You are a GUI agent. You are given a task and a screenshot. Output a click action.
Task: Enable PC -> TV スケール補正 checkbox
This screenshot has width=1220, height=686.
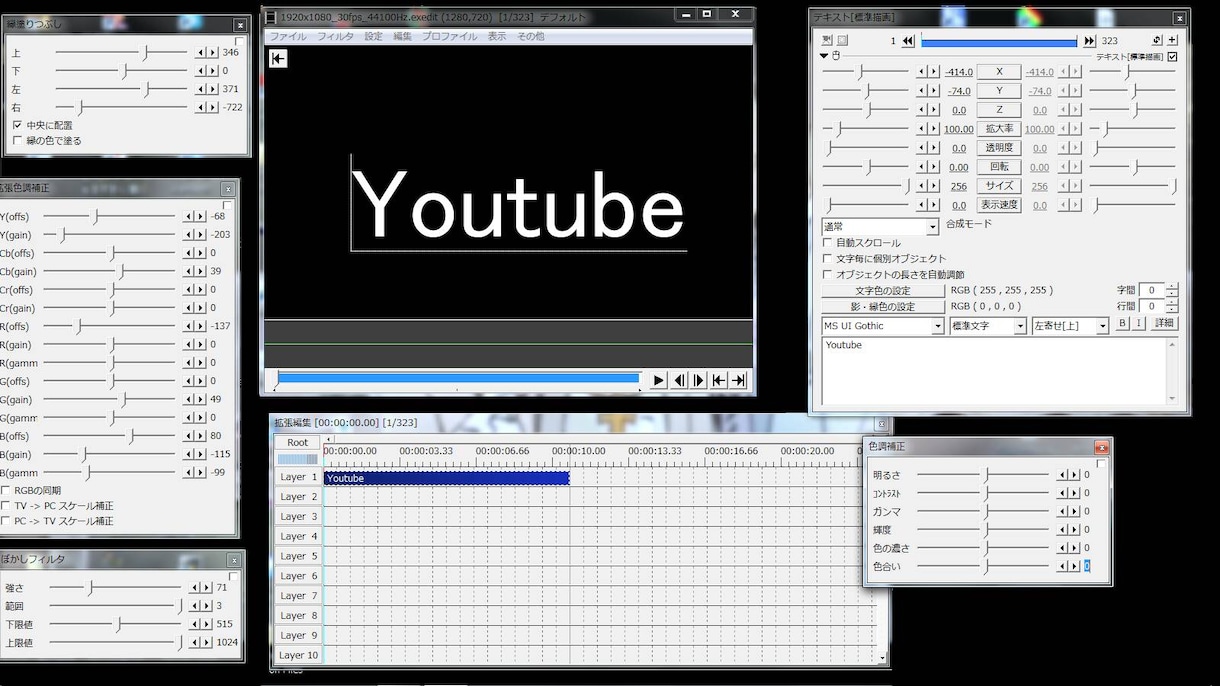(x=6, y=521)
